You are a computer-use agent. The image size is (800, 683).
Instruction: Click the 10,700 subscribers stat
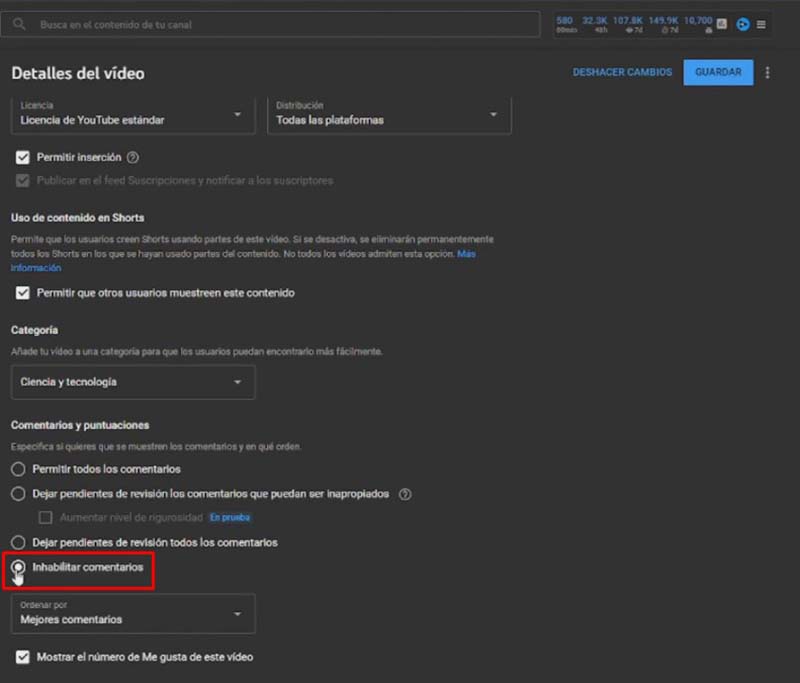[x=698, y=24]
